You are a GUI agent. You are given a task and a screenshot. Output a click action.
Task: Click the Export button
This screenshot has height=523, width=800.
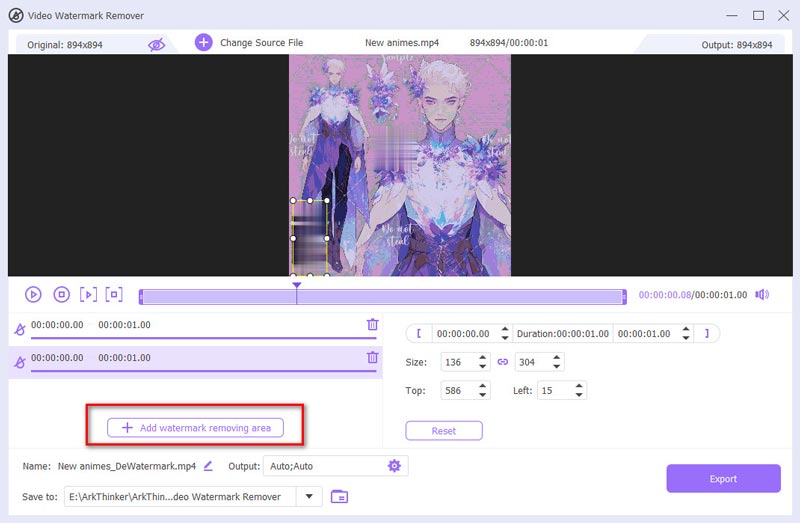tap(723, 479)
